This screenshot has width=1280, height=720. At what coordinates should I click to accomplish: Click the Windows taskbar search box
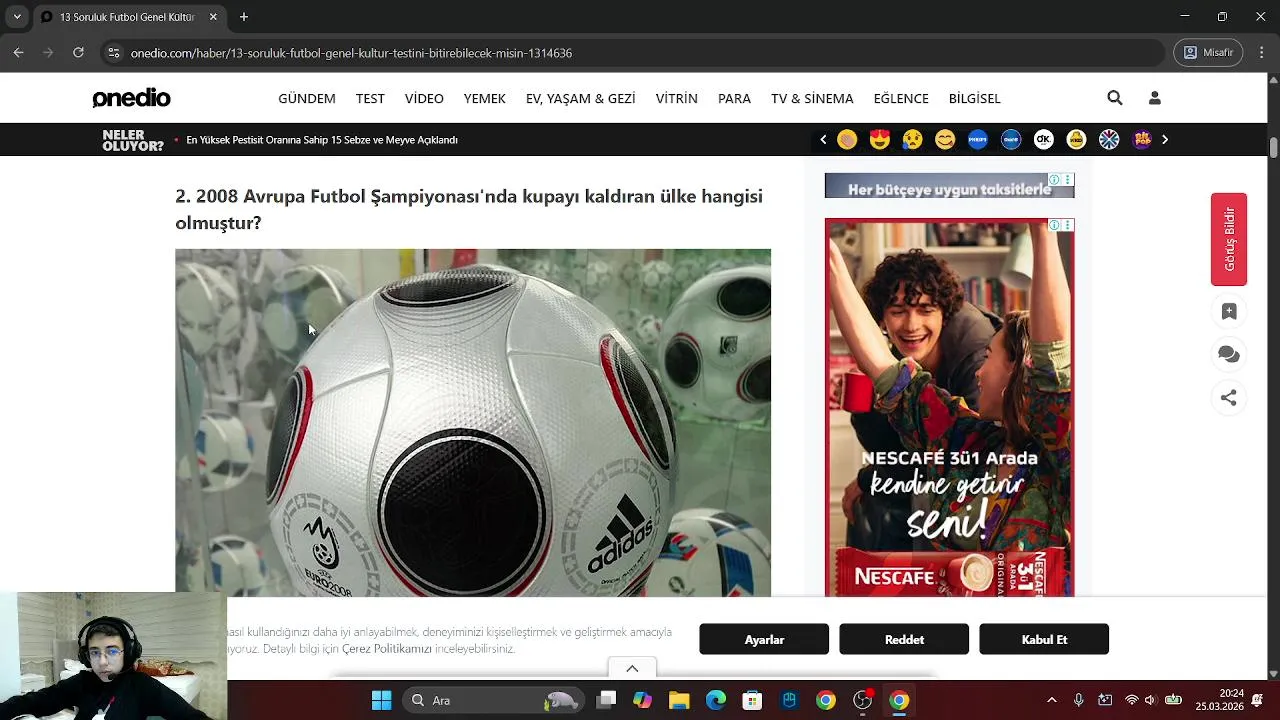(495, 700)
